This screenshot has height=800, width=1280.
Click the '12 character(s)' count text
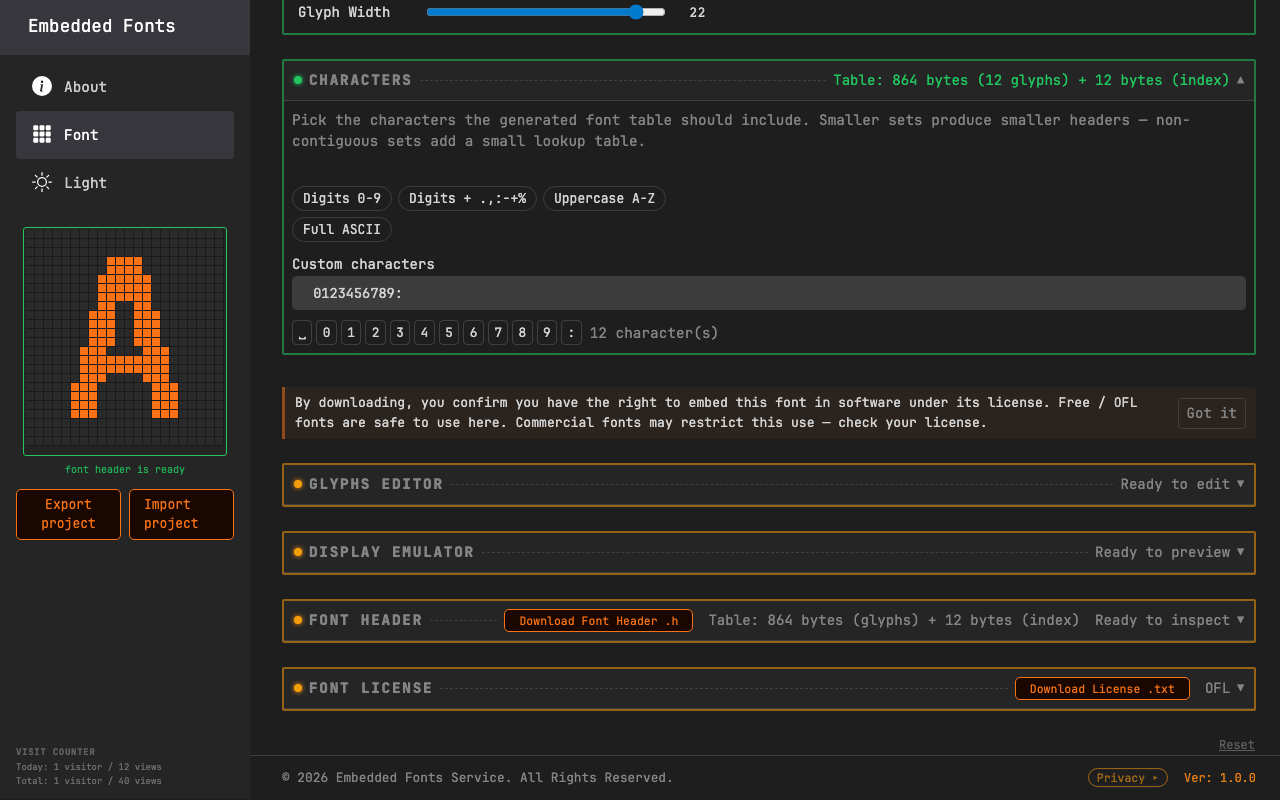click(654, 333)
